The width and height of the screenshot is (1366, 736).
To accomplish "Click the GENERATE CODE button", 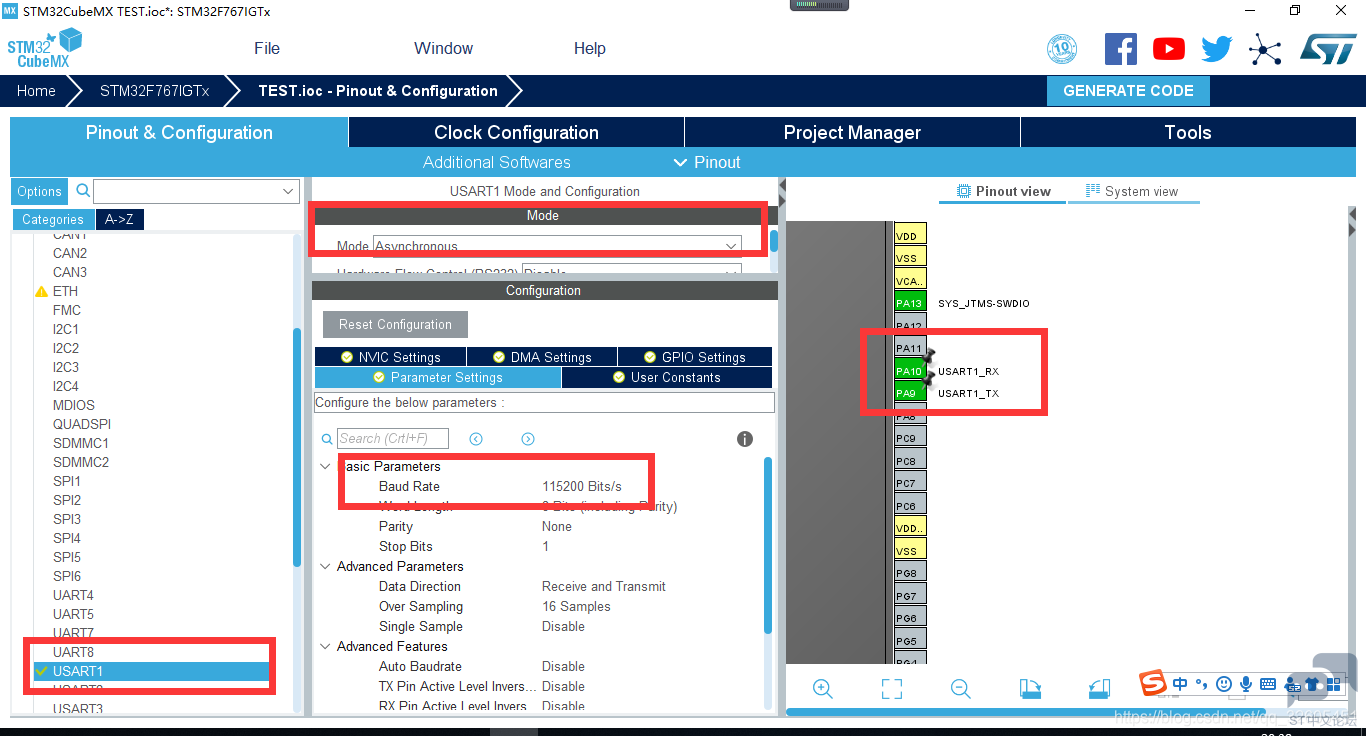I will (1128, 91).
